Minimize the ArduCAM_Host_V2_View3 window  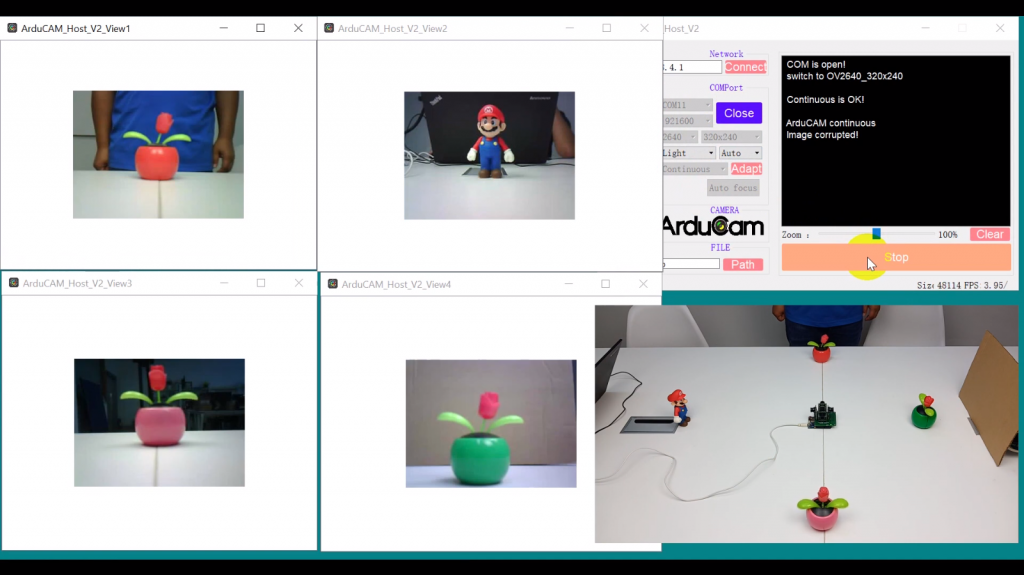pyautogui.click(x=224, y=283)
